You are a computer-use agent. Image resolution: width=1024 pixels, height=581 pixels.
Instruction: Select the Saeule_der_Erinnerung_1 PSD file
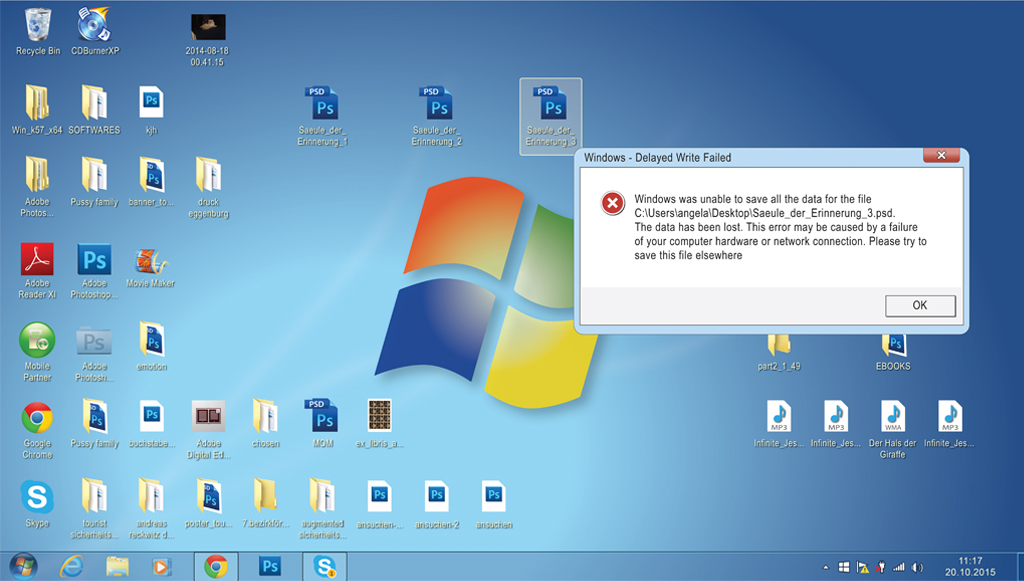pos(323,117)
